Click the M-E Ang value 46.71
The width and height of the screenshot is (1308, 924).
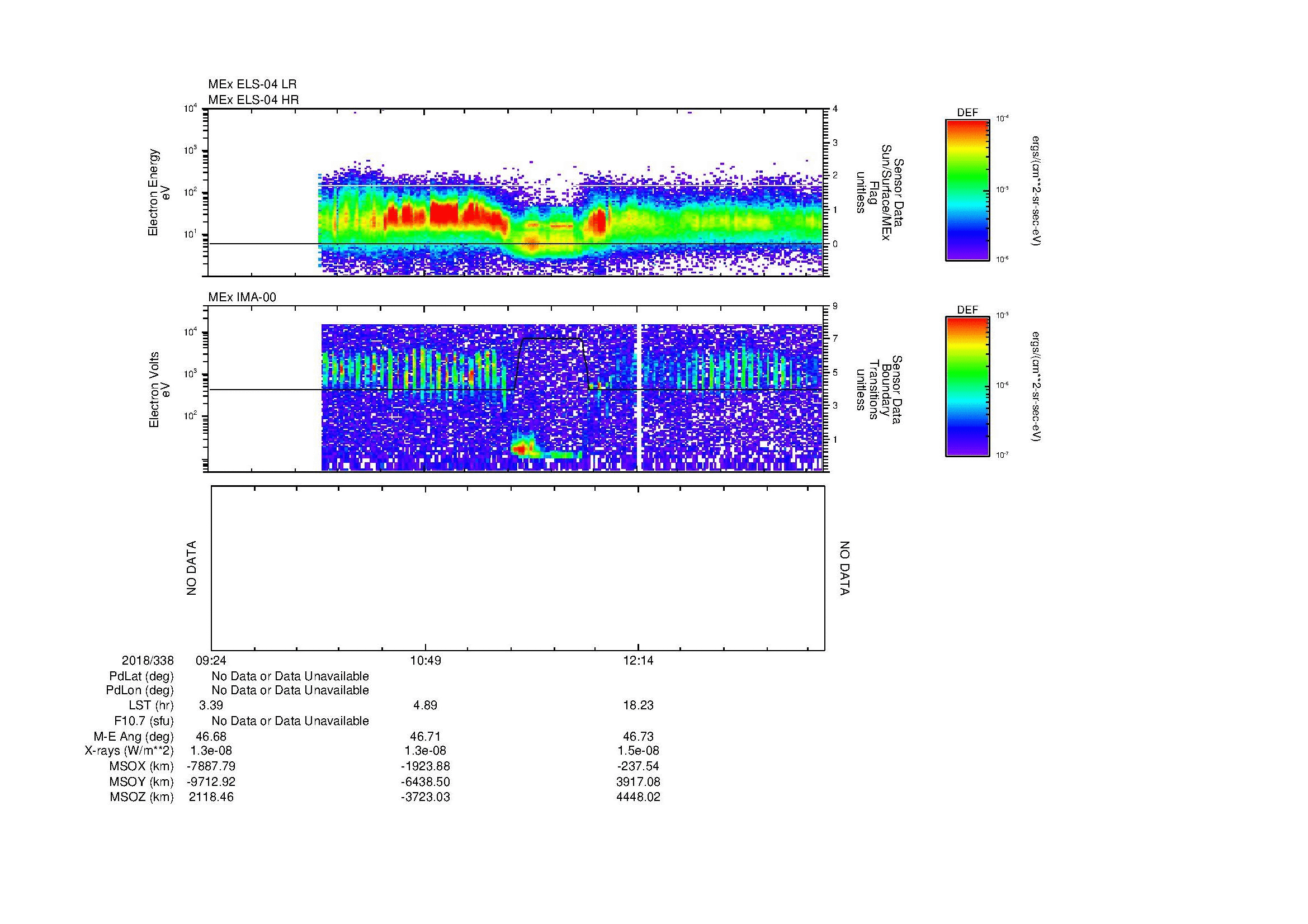pos(425,737)
